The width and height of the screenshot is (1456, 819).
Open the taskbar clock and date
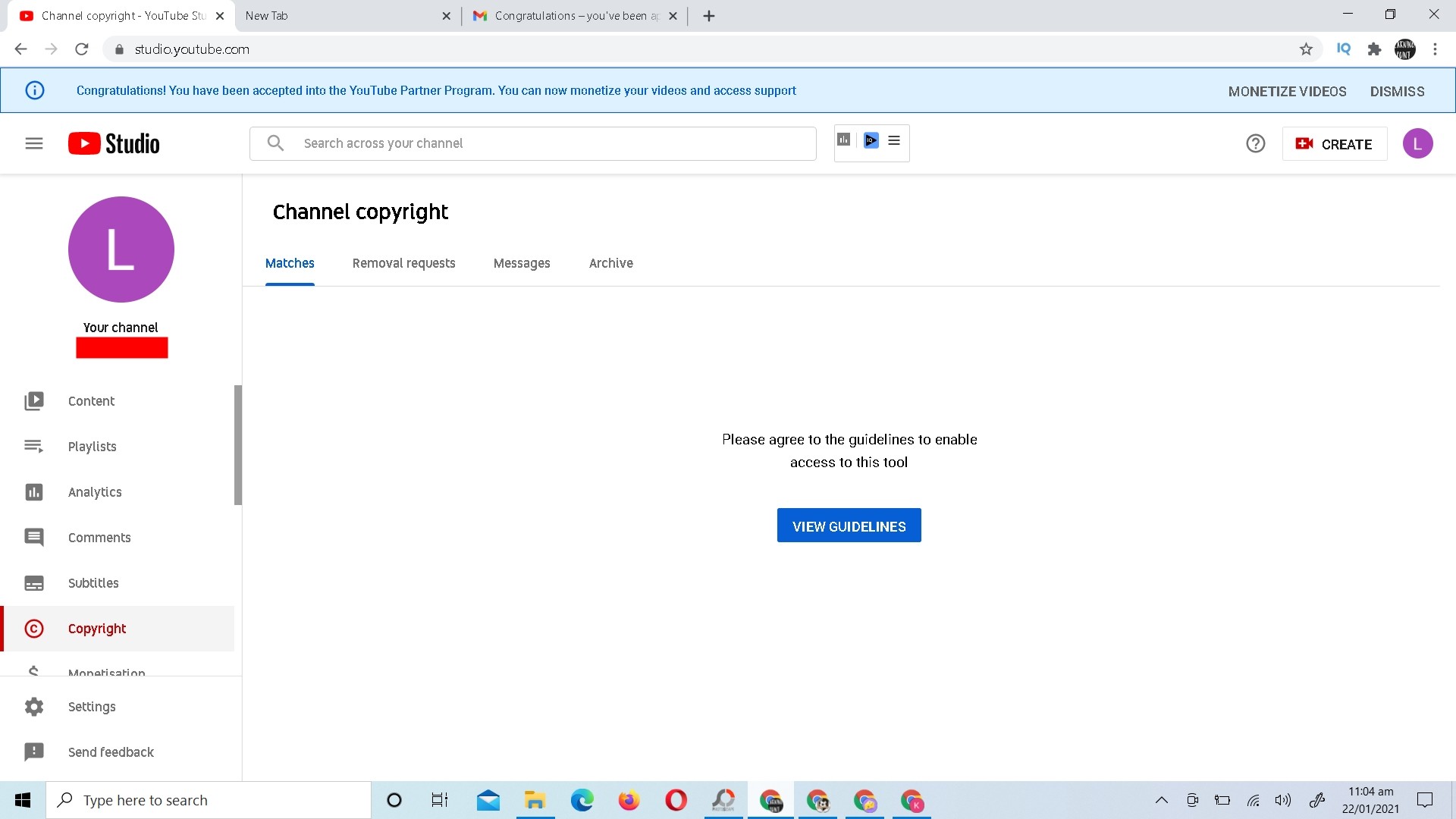(x=1370, y=800)
